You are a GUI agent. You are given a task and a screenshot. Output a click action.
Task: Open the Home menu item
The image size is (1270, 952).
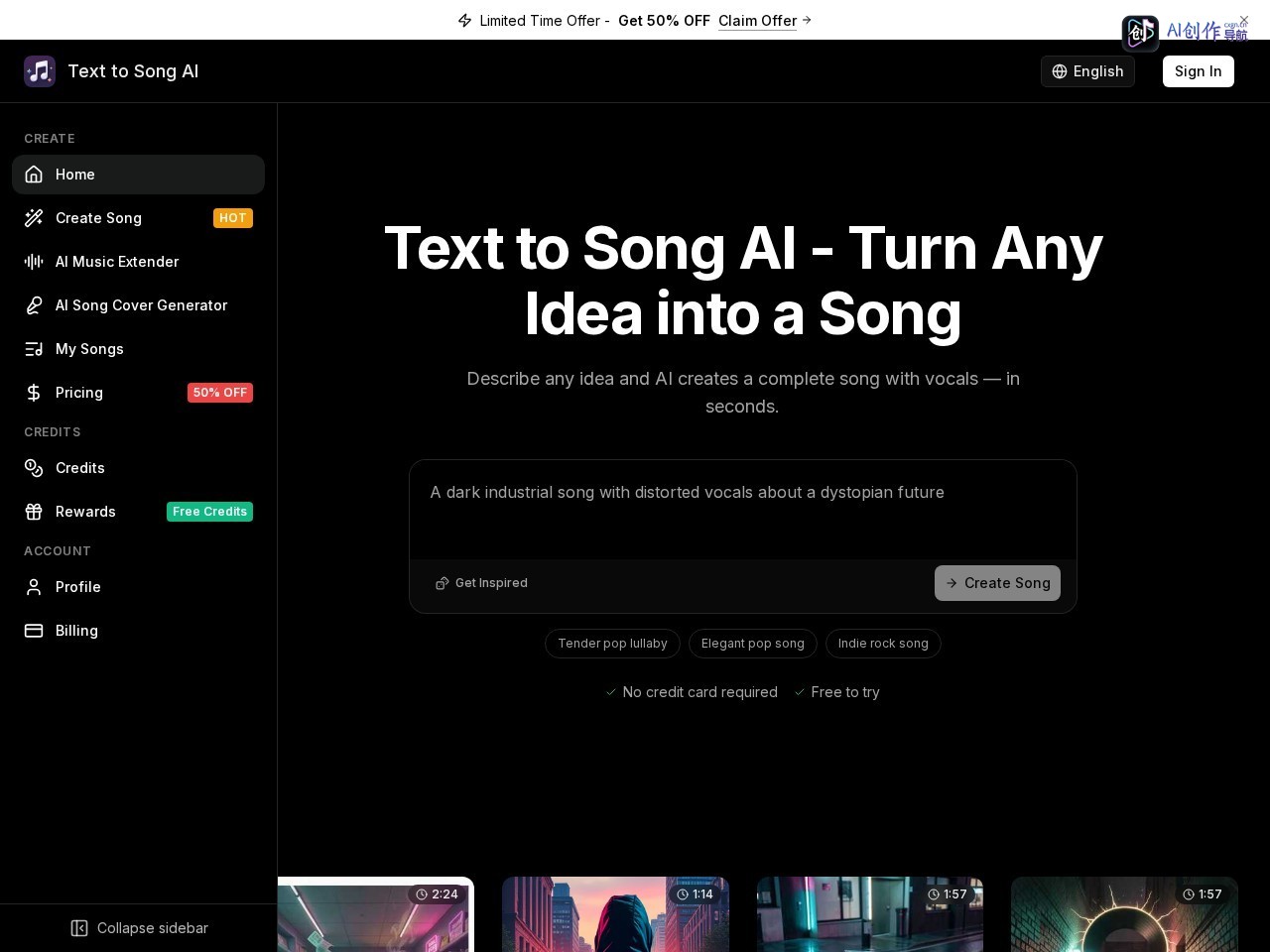138,175
